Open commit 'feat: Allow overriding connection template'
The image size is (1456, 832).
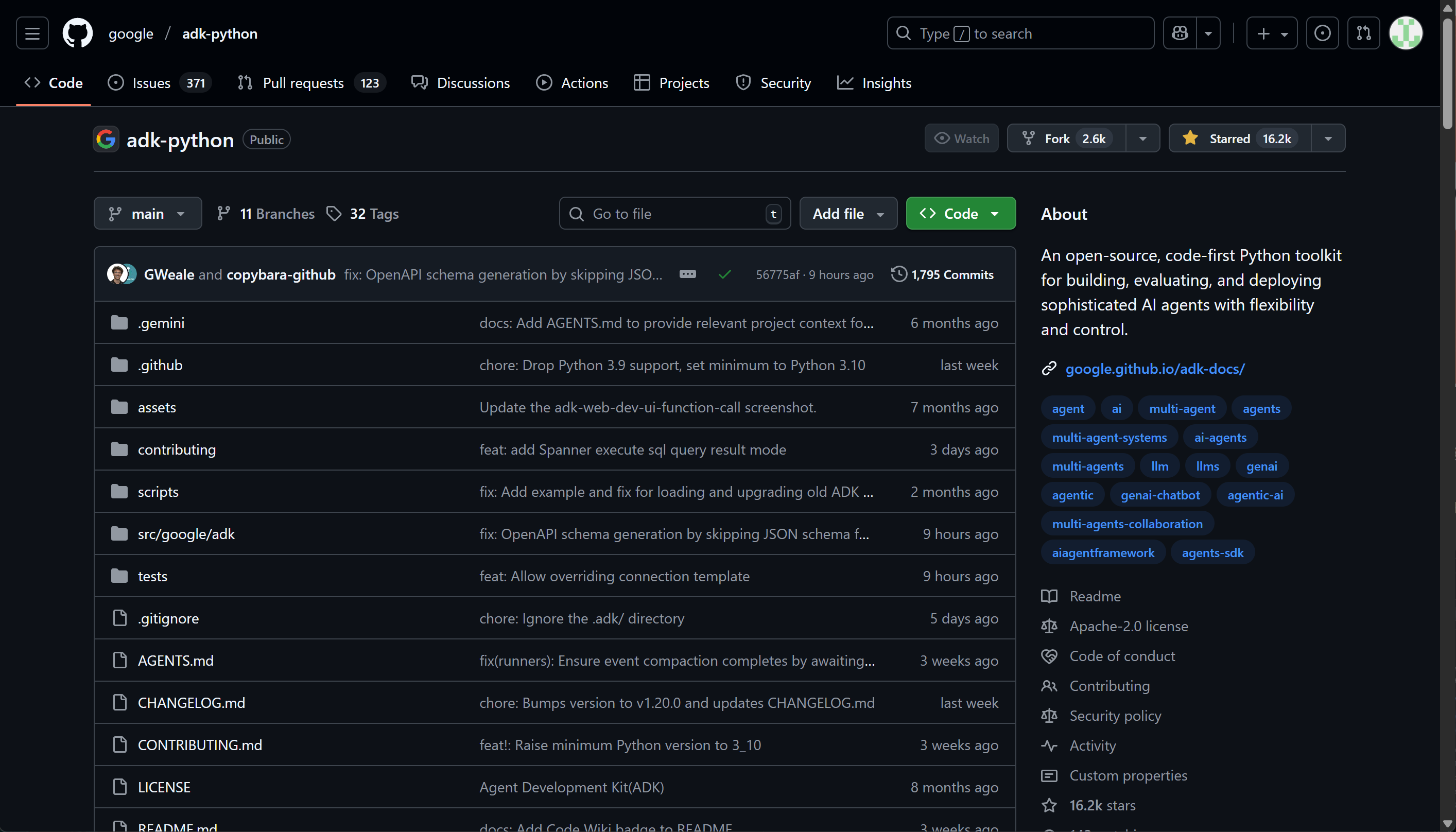click(x=614, y=576)
